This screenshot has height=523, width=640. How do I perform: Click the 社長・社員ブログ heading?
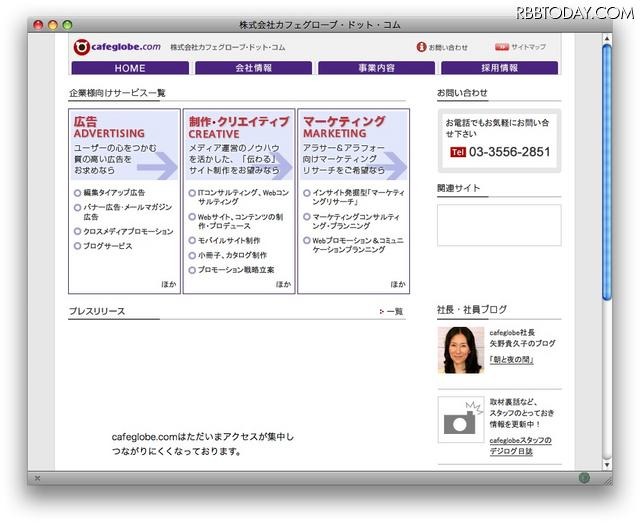coord(472,309)
